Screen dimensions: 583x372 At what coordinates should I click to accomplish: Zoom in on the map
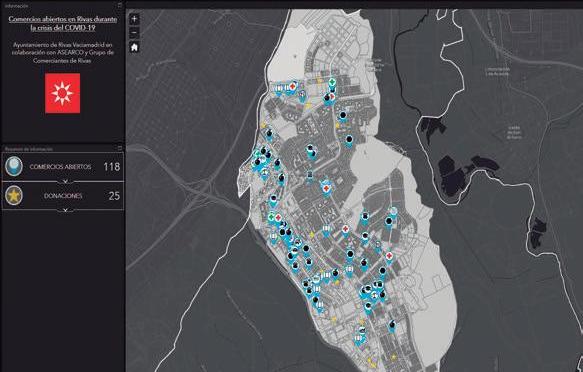point(134,19)
